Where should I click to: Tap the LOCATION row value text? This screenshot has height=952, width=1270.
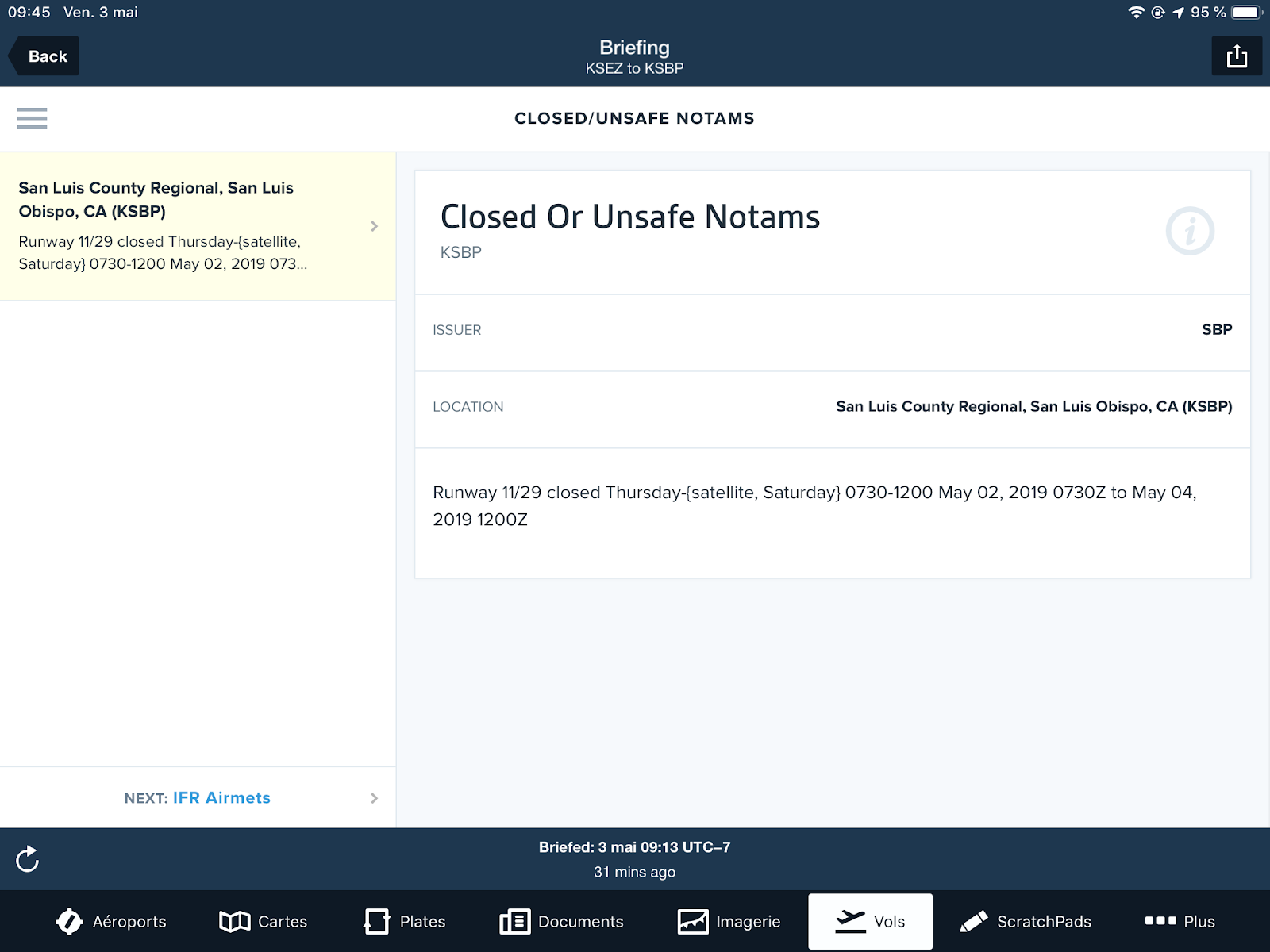pyautogui.click(x=1033, y=406)
